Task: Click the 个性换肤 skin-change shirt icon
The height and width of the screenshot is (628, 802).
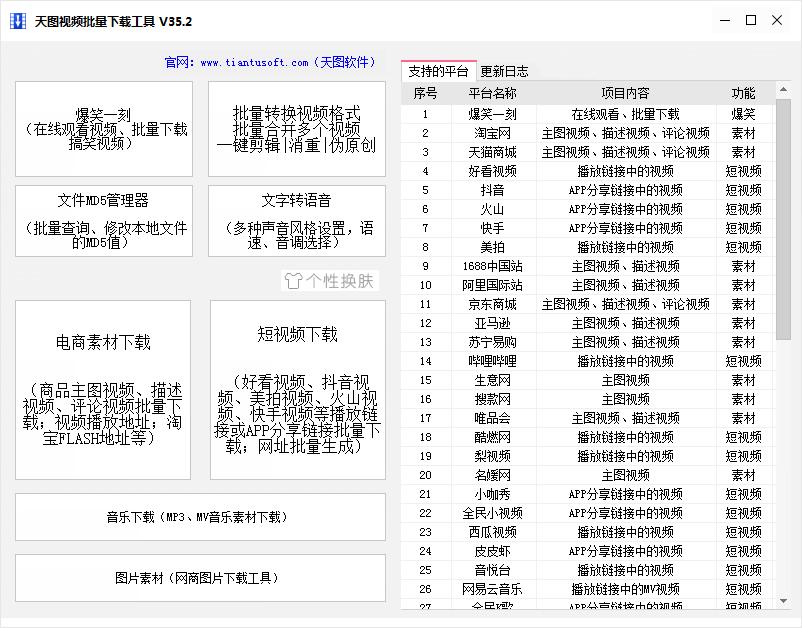Action: [294, 281]
